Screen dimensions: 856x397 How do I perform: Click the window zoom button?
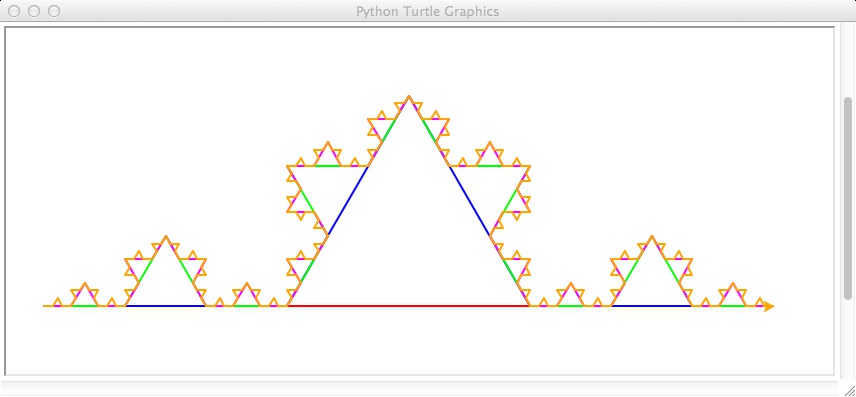[54, 11]
